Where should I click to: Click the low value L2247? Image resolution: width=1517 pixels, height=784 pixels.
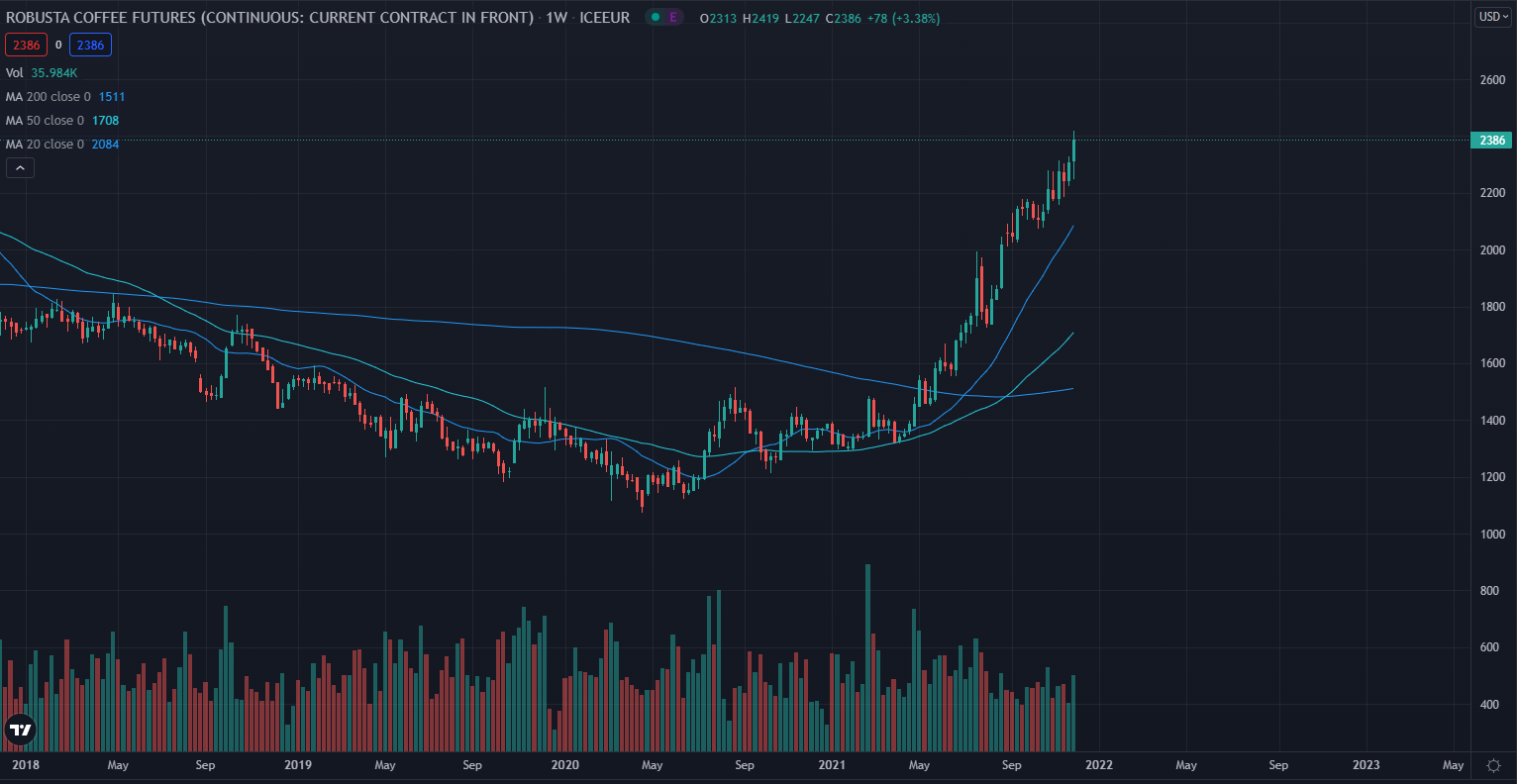(x=802, y=18)
